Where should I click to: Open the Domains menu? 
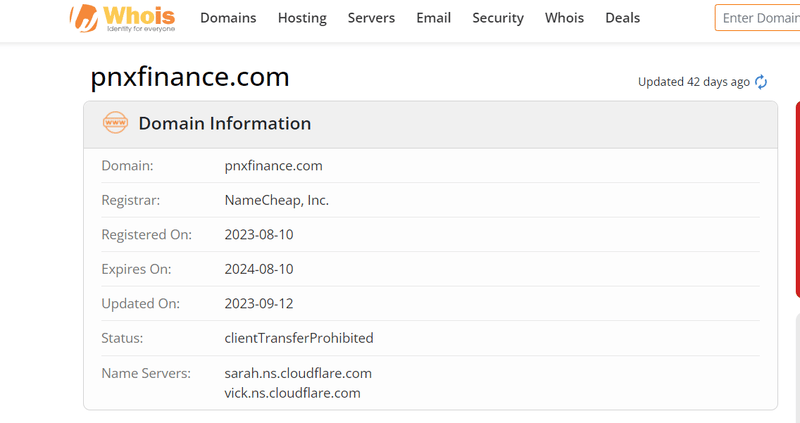coord(228,18)
